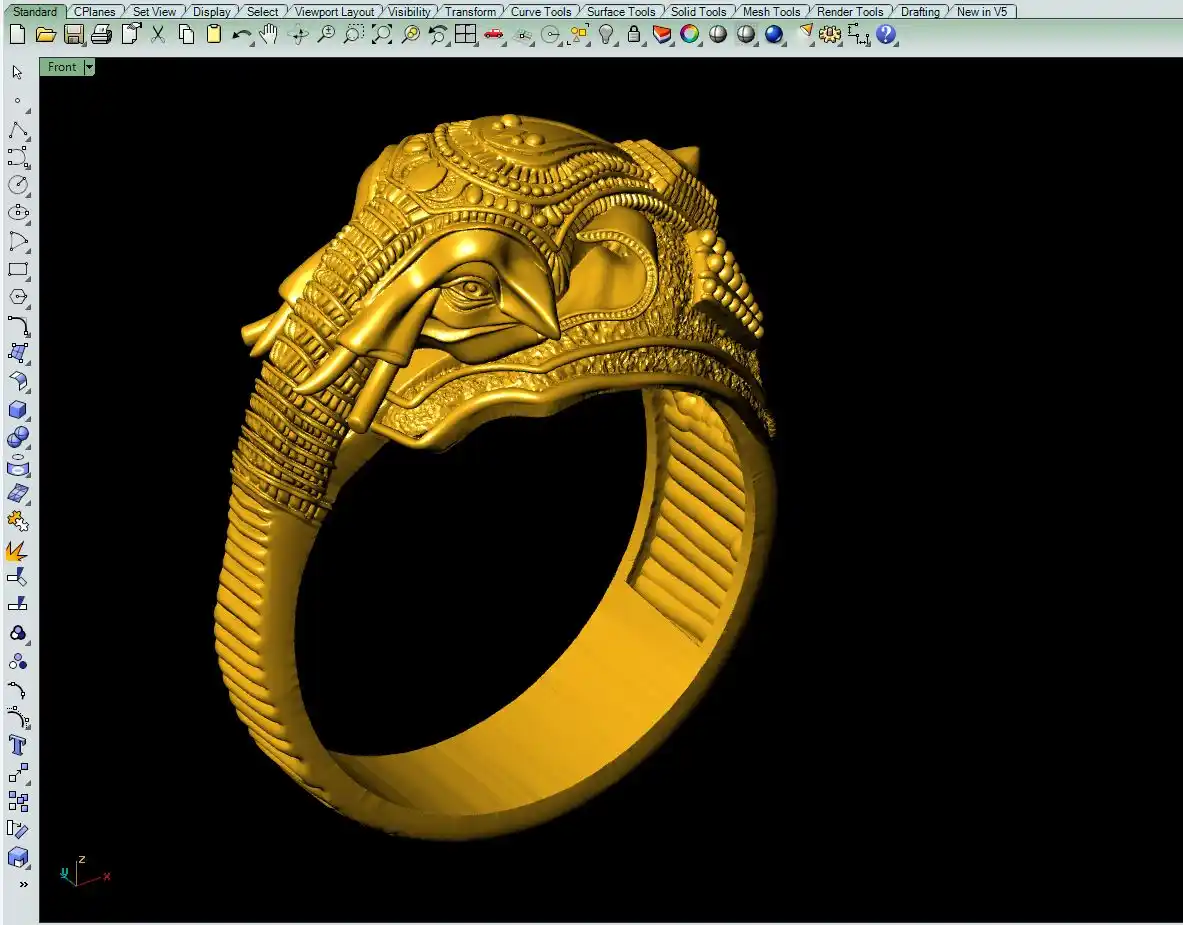Open the Surface Tools tab
Image resolution: width=1183 pixels, height=925 pixels.
point(621,12)
